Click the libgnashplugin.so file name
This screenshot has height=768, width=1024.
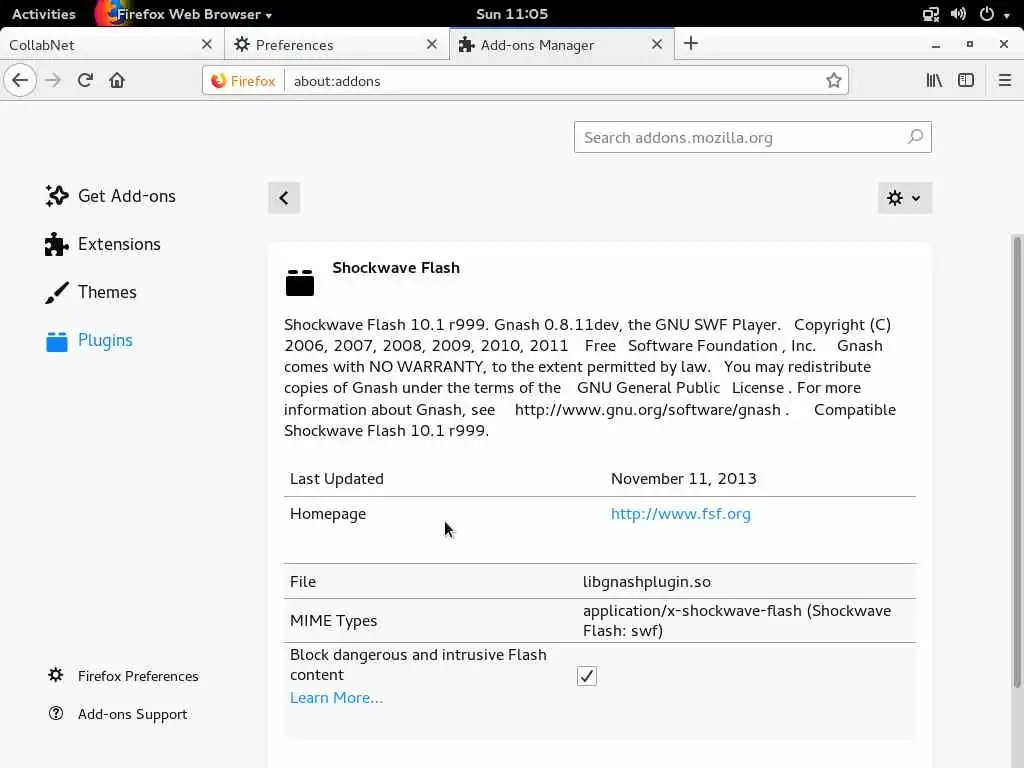tap(647, 581)
